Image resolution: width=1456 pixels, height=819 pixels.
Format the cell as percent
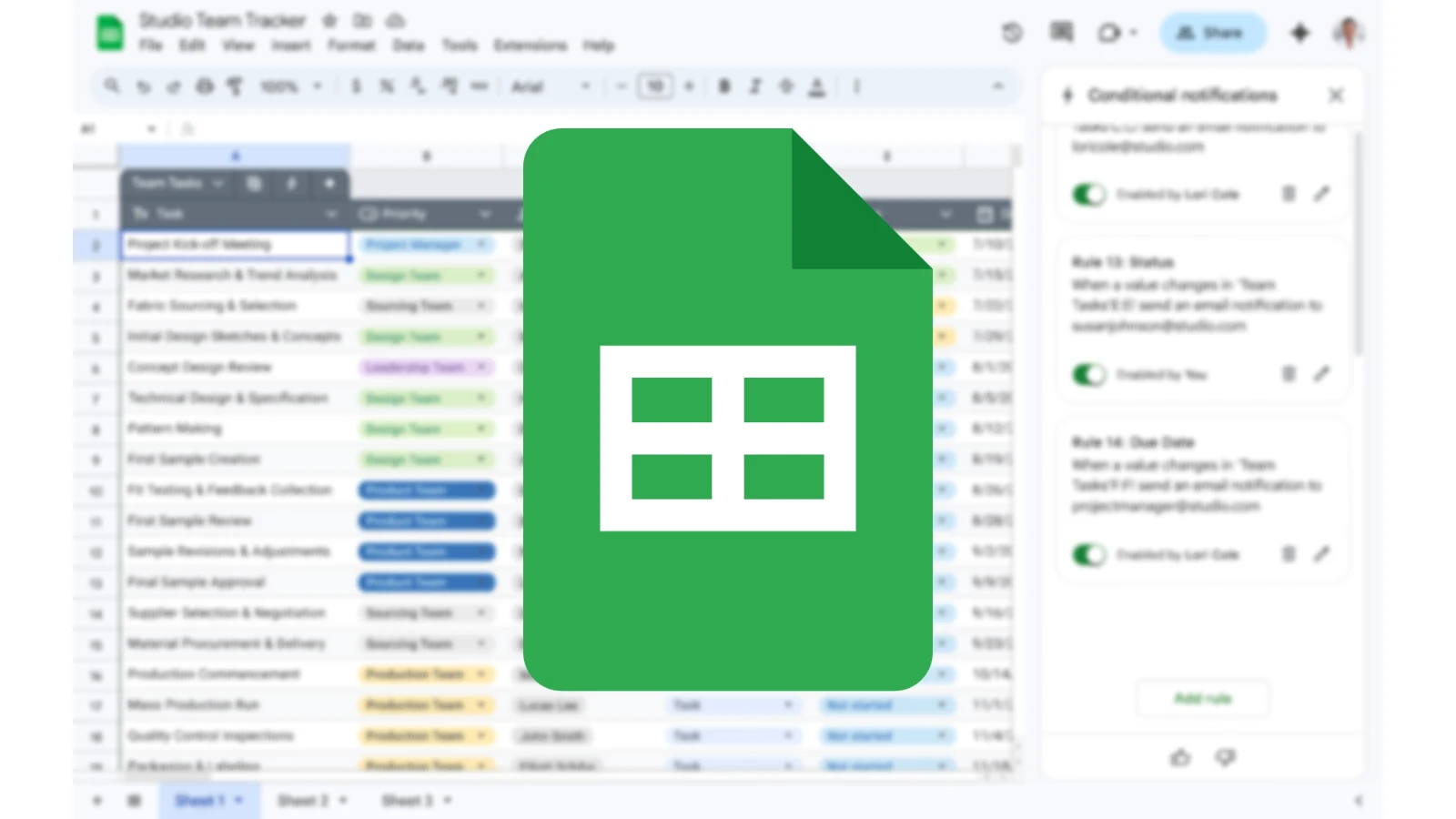tap(387, 86)
